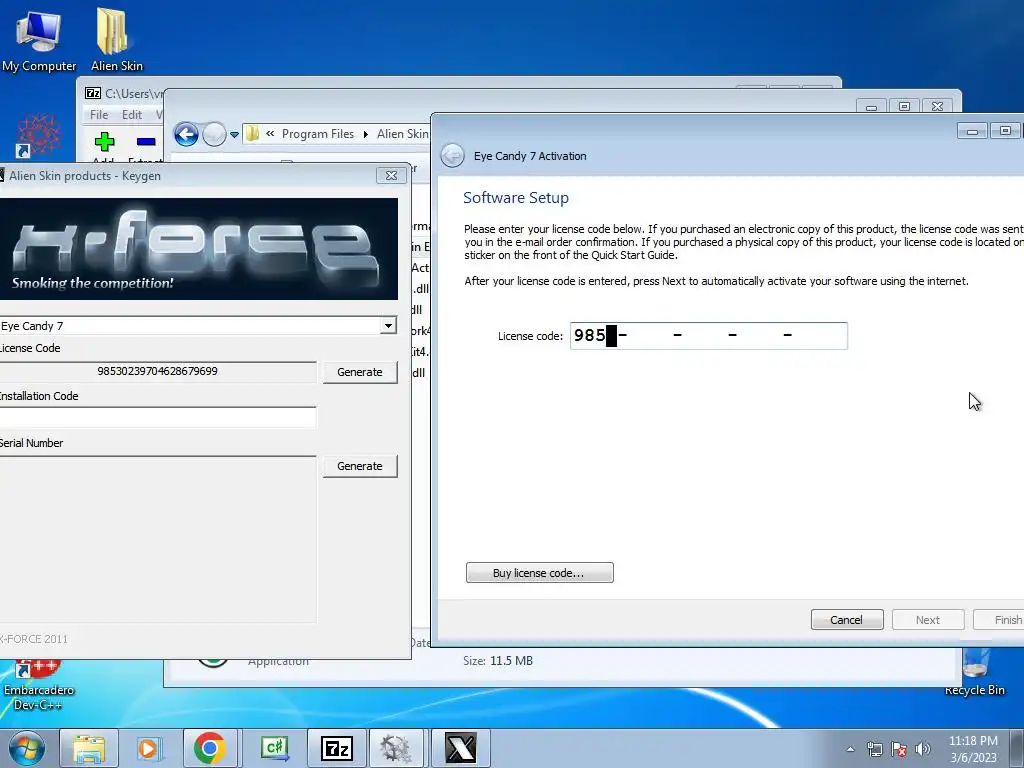Open the Recycle Bin on desktop

974,673
